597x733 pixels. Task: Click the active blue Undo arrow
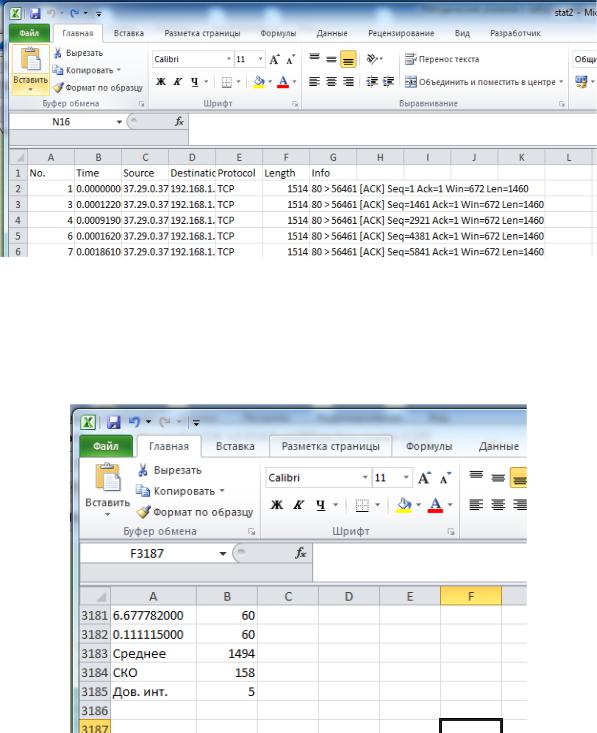[x=134, y=422]
